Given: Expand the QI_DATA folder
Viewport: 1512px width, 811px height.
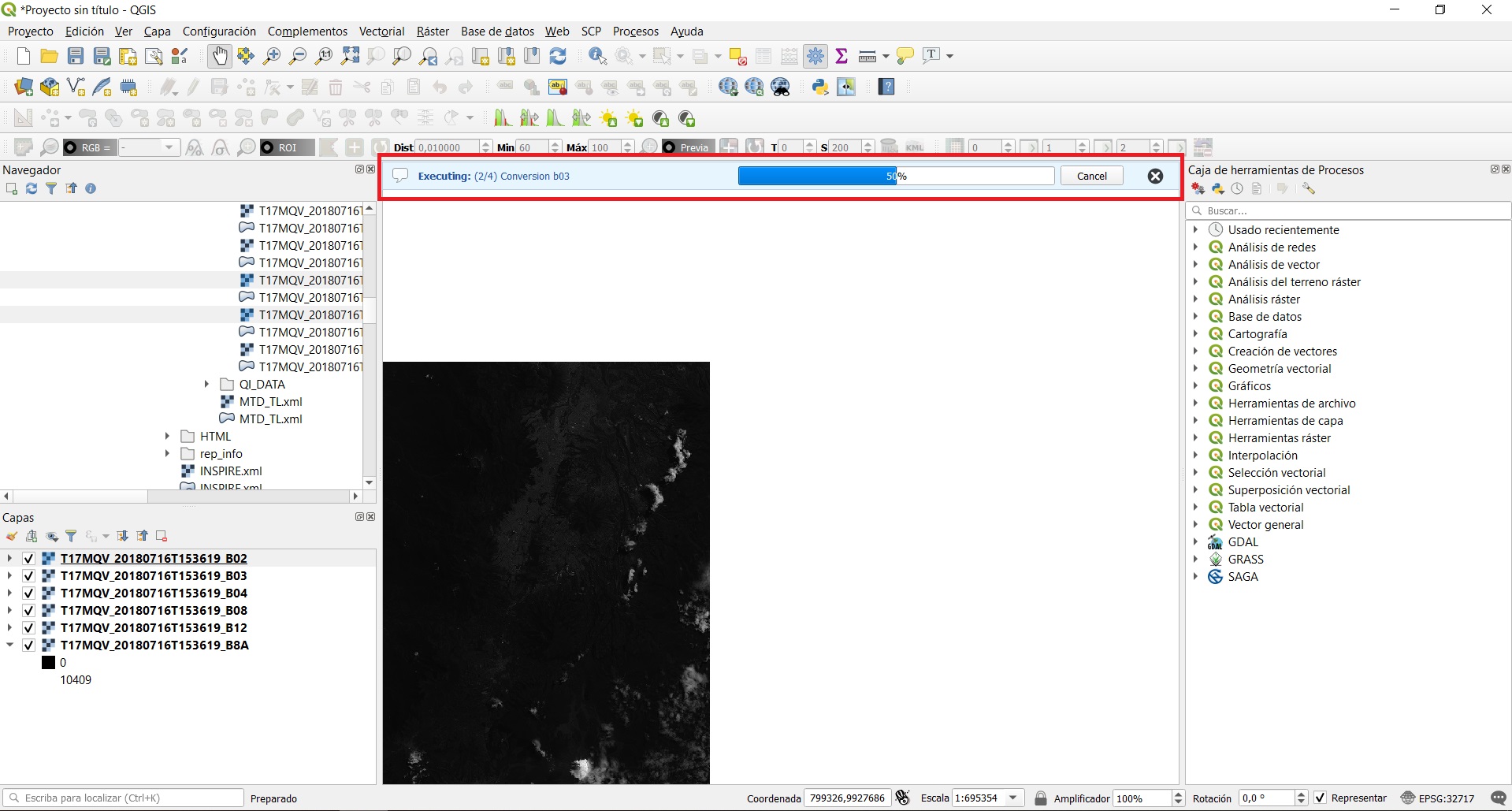Looking at the screenshot, I should click(x=206, y=385).
